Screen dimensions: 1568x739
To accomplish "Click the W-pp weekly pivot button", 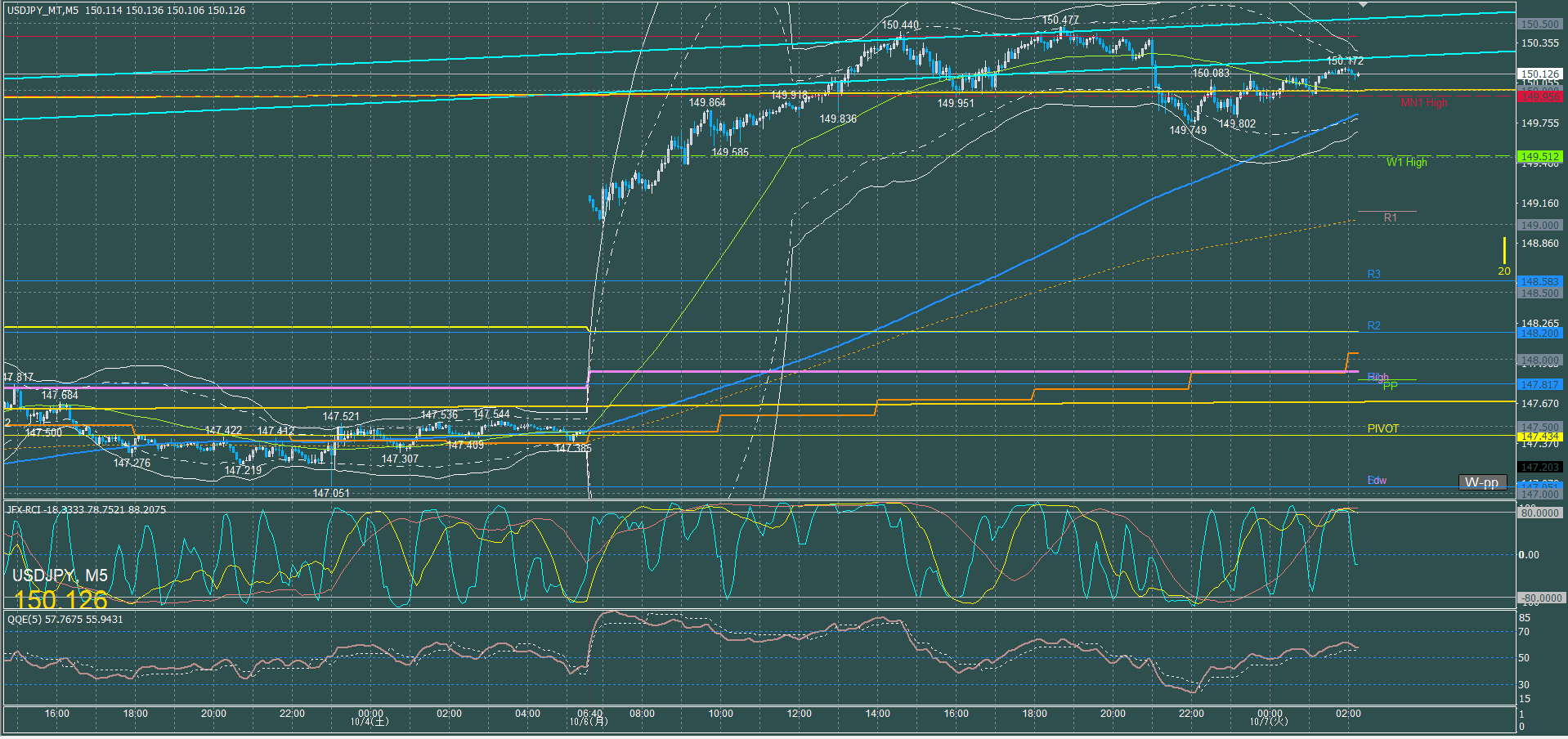I will [x=1481, y=482].
